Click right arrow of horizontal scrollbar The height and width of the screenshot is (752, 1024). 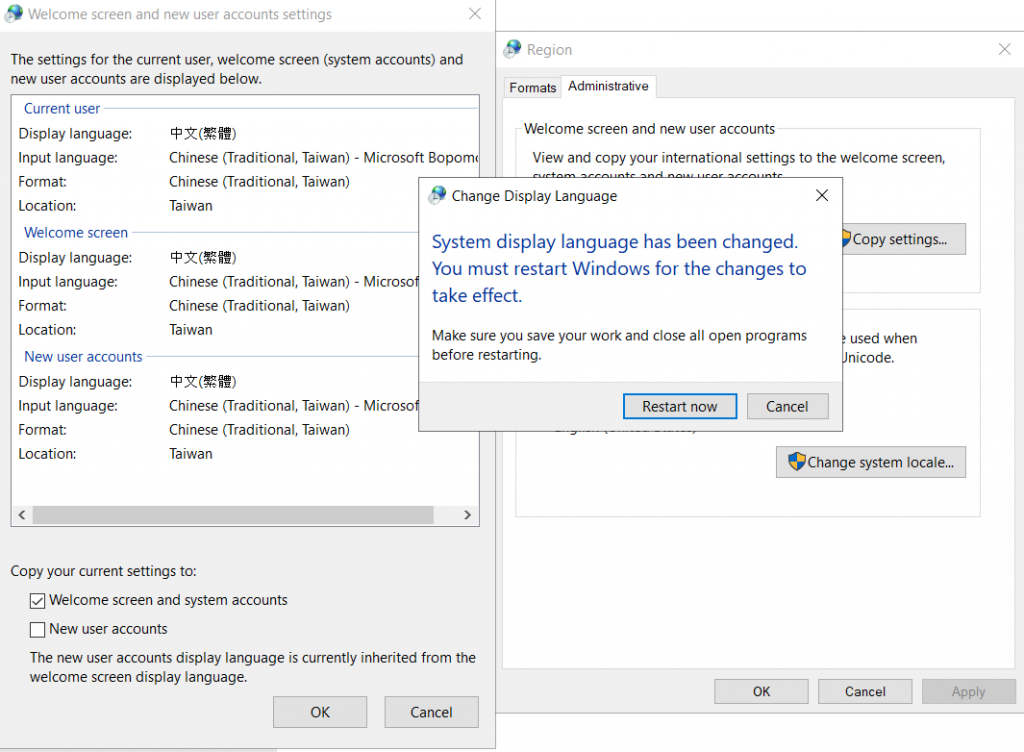pyautogui.click(x=468, y=514)
